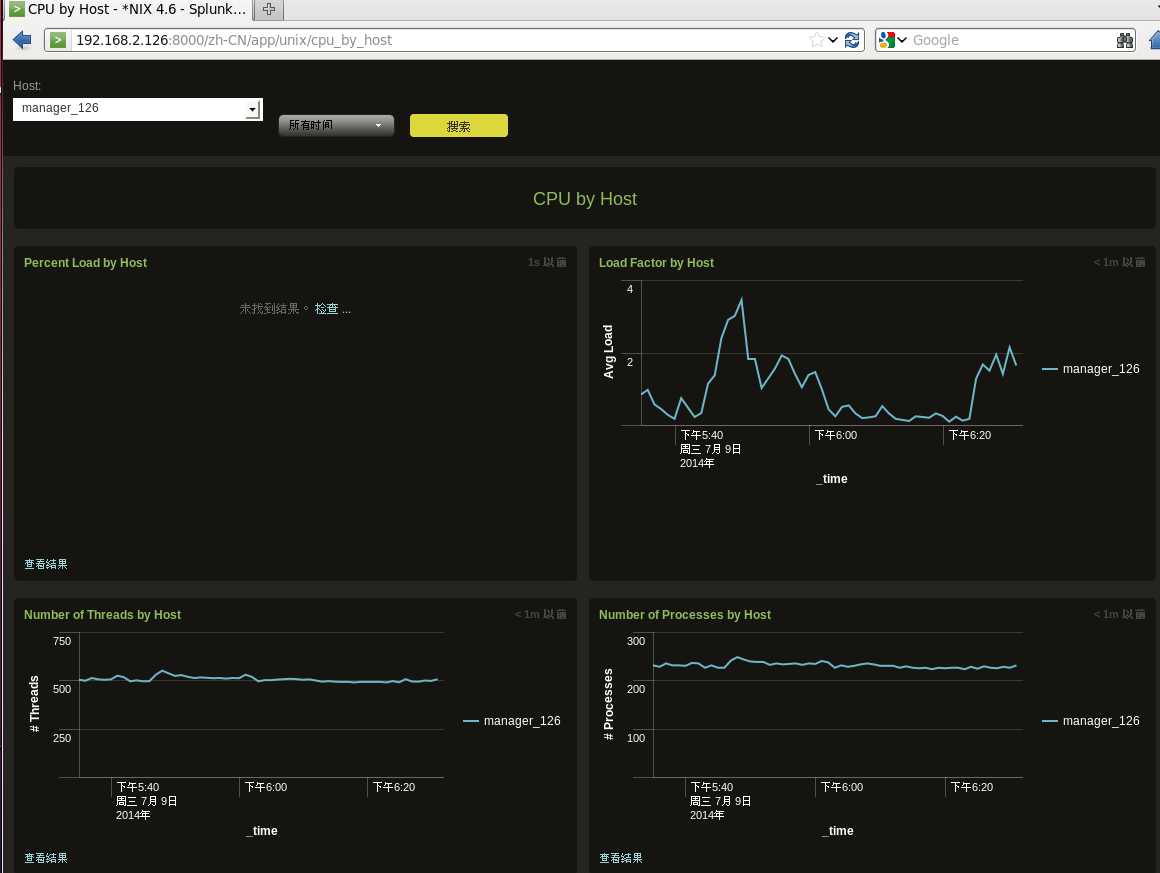The image size is (1160, 873).
Task: Click 下午6:00 label on Load Factor chart
Action: pos(836,435)
